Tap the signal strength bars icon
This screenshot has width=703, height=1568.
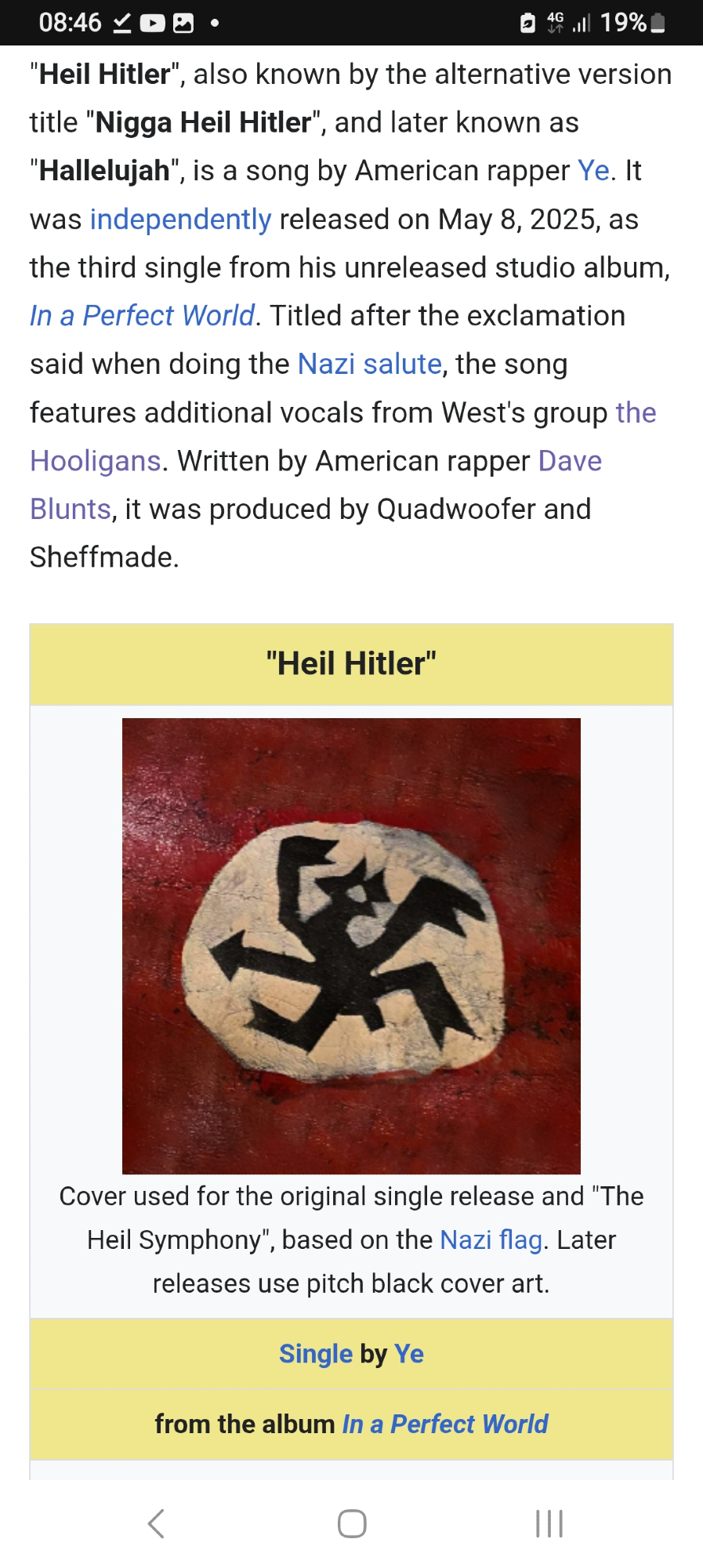click(x=581, y=23)
